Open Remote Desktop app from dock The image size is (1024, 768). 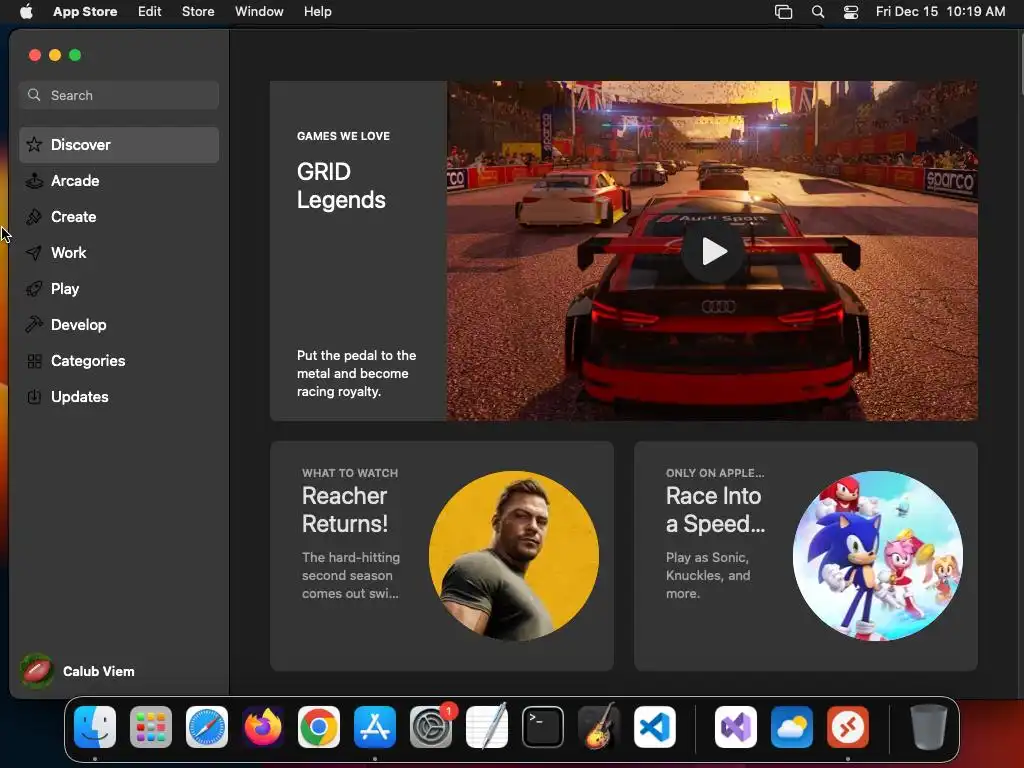[x=848, y=727]
